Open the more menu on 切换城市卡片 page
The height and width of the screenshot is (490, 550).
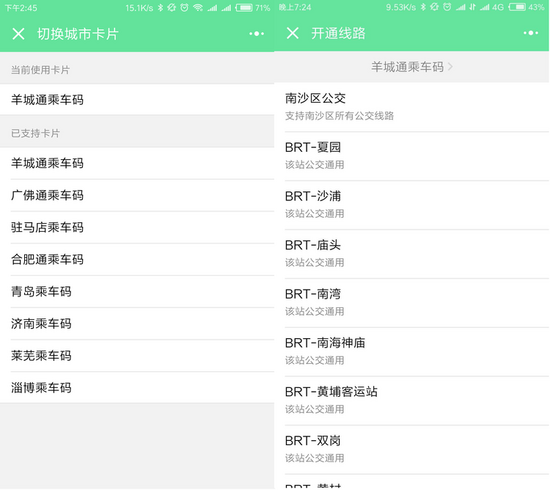tap(256, 34)
